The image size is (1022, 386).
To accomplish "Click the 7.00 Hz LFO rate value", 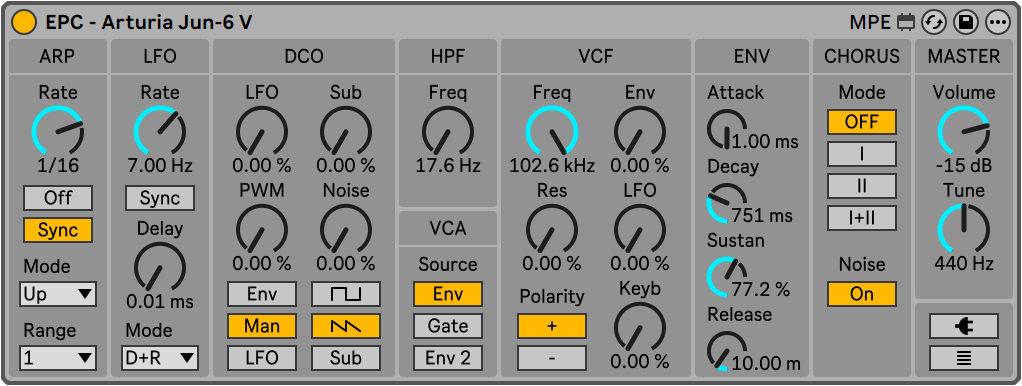I will tap(160, 166).
